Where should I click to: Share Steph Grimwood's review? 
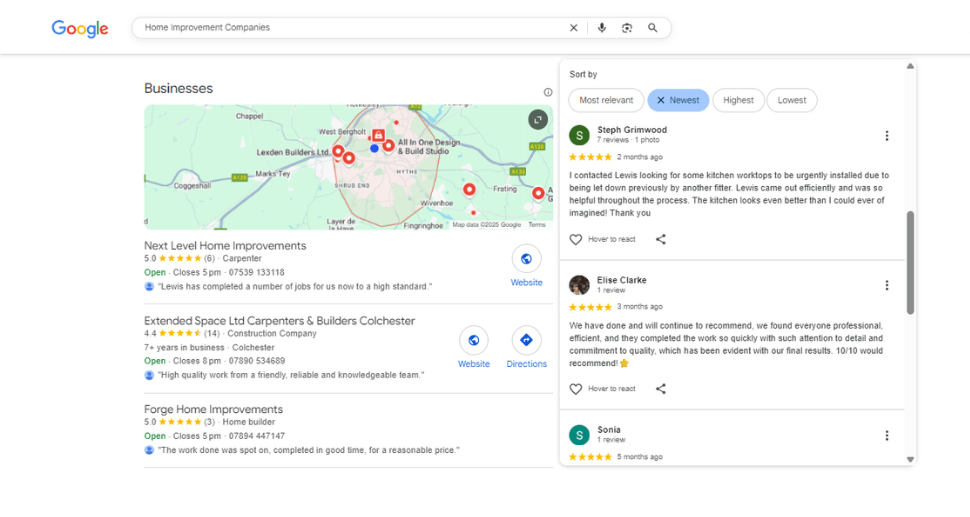[661, 239]
